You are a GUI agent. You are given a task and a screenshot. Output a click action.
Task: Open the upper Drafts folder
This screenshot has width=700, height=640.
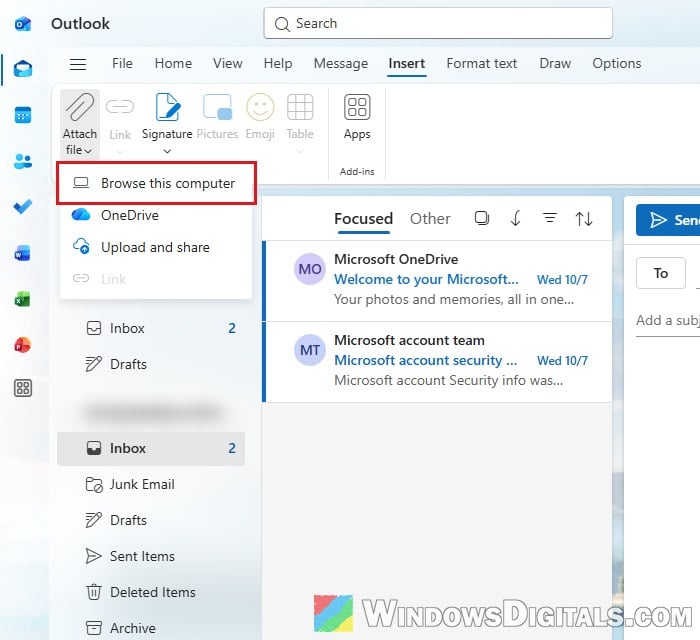pos(152,364)
